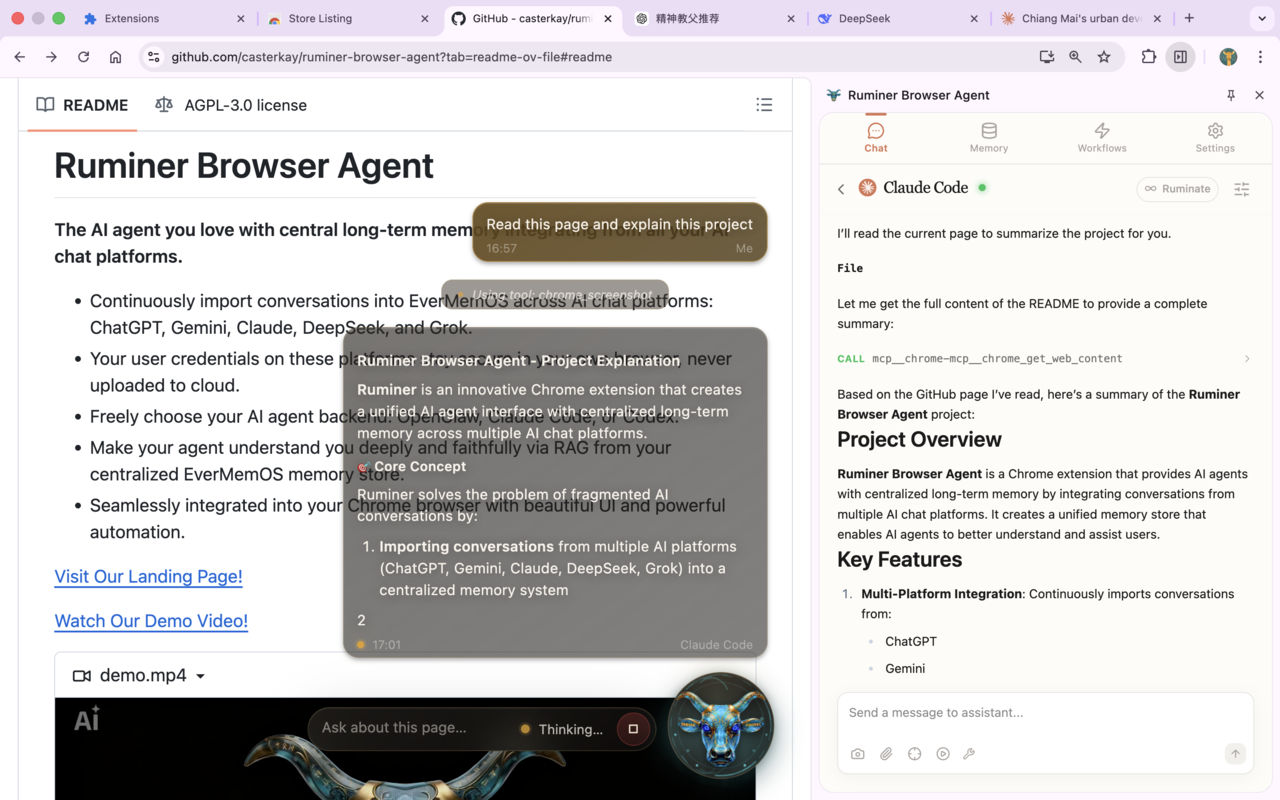Switch to the Workflows tab
The width and height of the screenshot is (1280, 800).
(x=1102, y=138)
